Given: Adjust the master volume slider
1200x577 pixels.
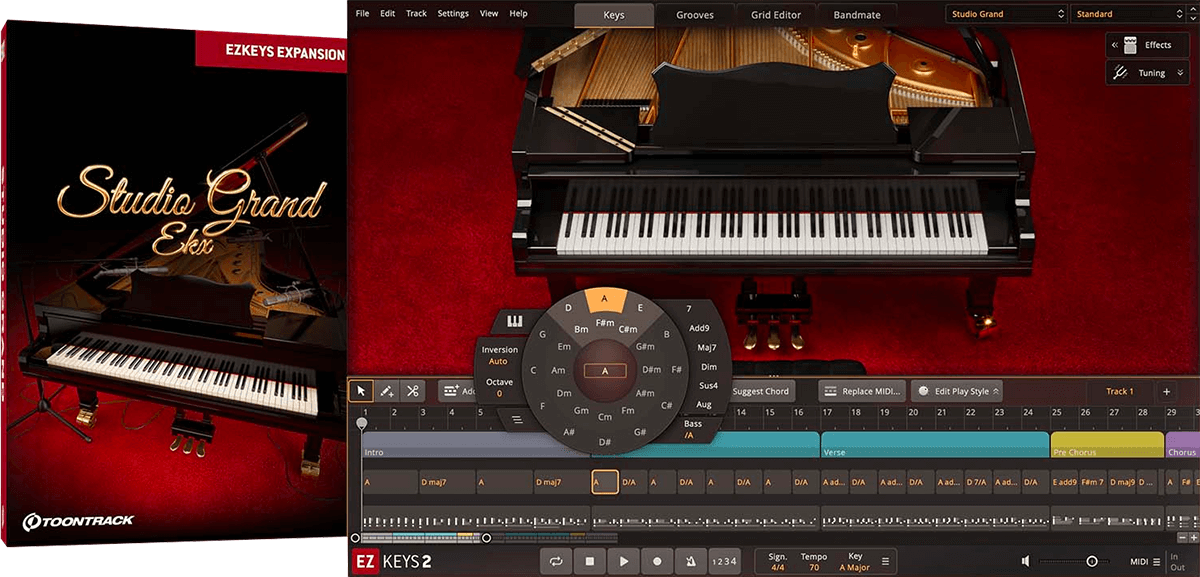Looking at the screenshot, I should 1091,561.
